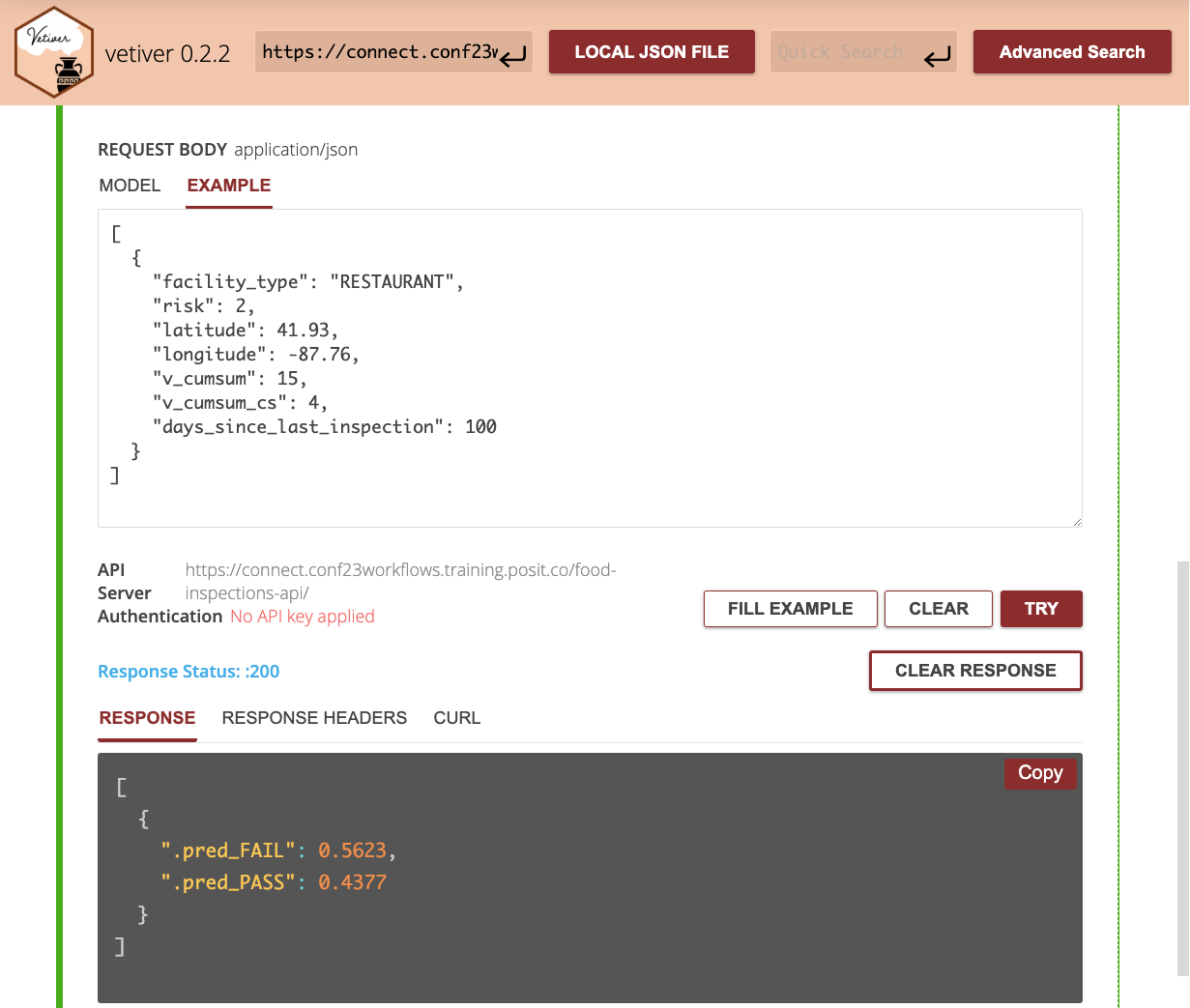Click the server URL input field
The image size is (1190, 1008).
pyautogui.click(x=379, y=52)
